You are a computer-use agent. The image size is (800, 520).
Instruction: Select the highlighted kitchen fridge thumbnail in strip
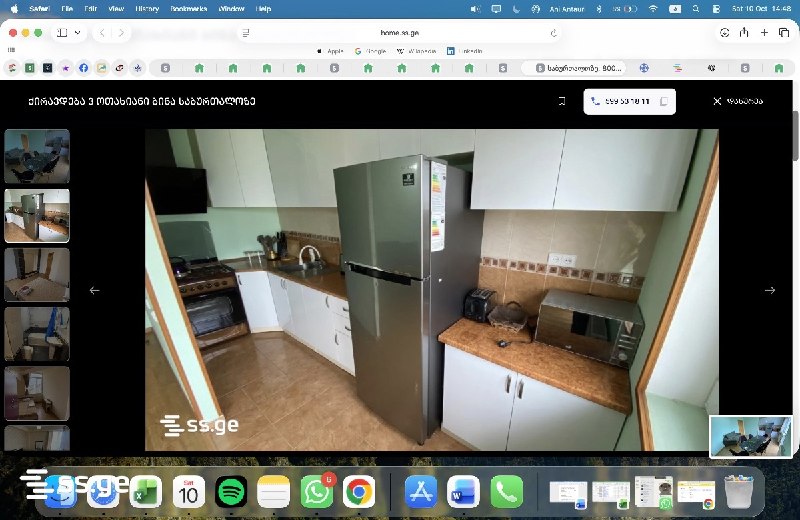click(37, 215)
